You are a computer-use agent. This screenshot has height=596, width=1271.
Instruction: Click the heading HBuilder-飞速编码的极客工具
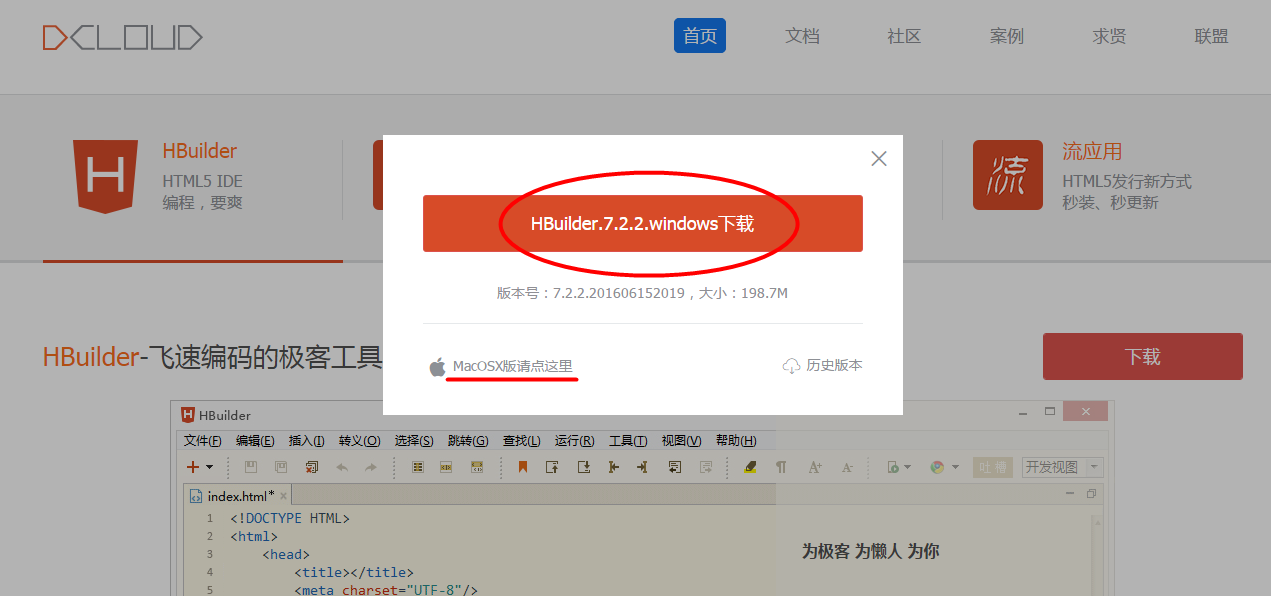(212, 357)
